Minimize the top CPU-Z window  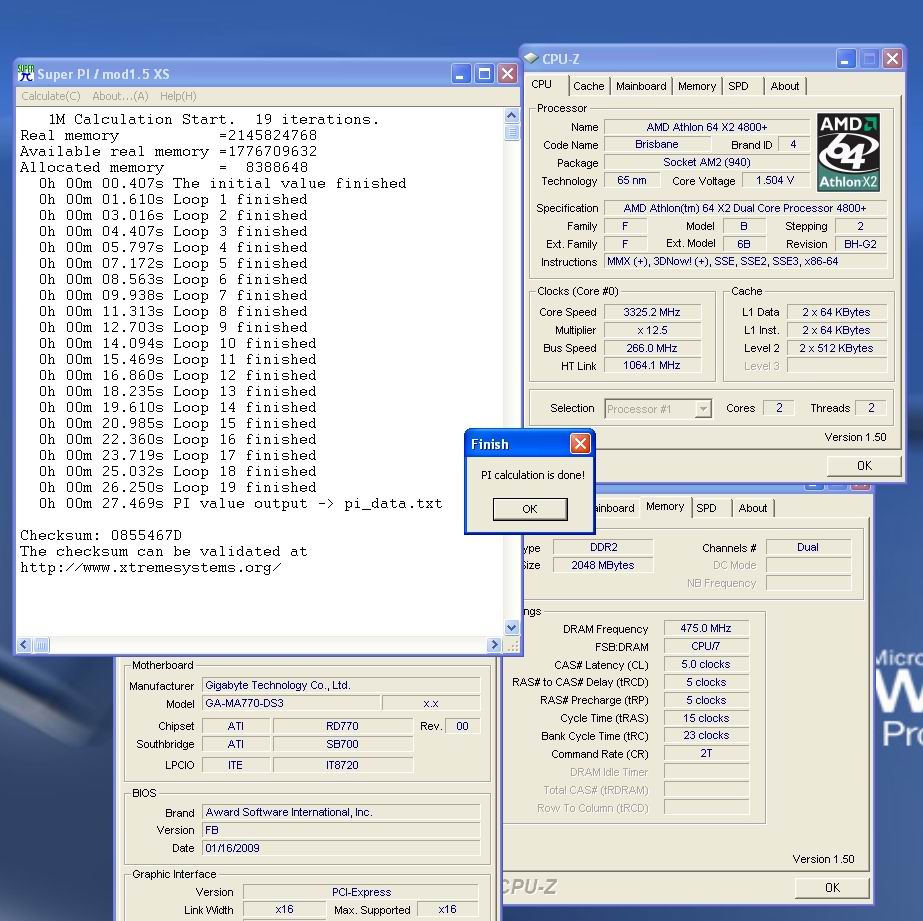[x=845, y=58]
